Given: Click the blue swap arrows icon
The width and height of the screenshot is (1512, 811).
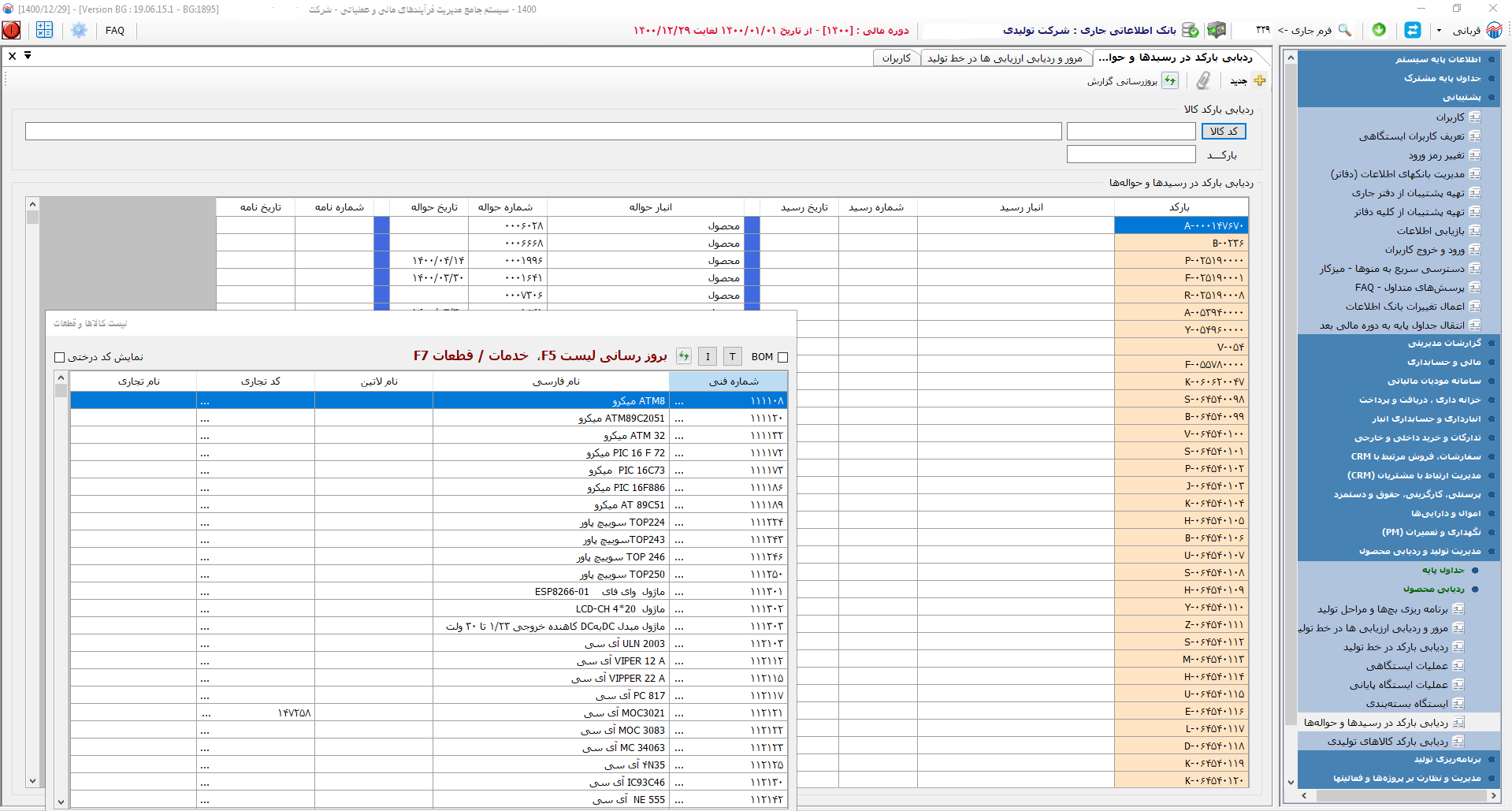Looking at the screenshot, I should tap(1413, 30).
